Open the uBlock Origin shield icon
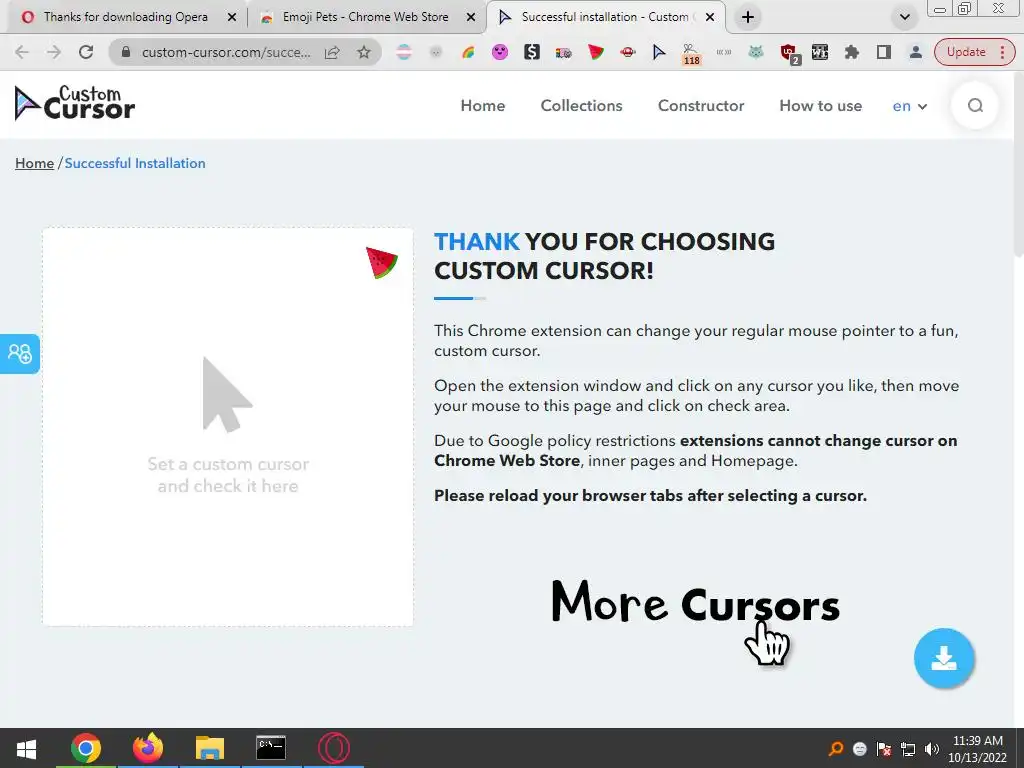 (789, 54)
